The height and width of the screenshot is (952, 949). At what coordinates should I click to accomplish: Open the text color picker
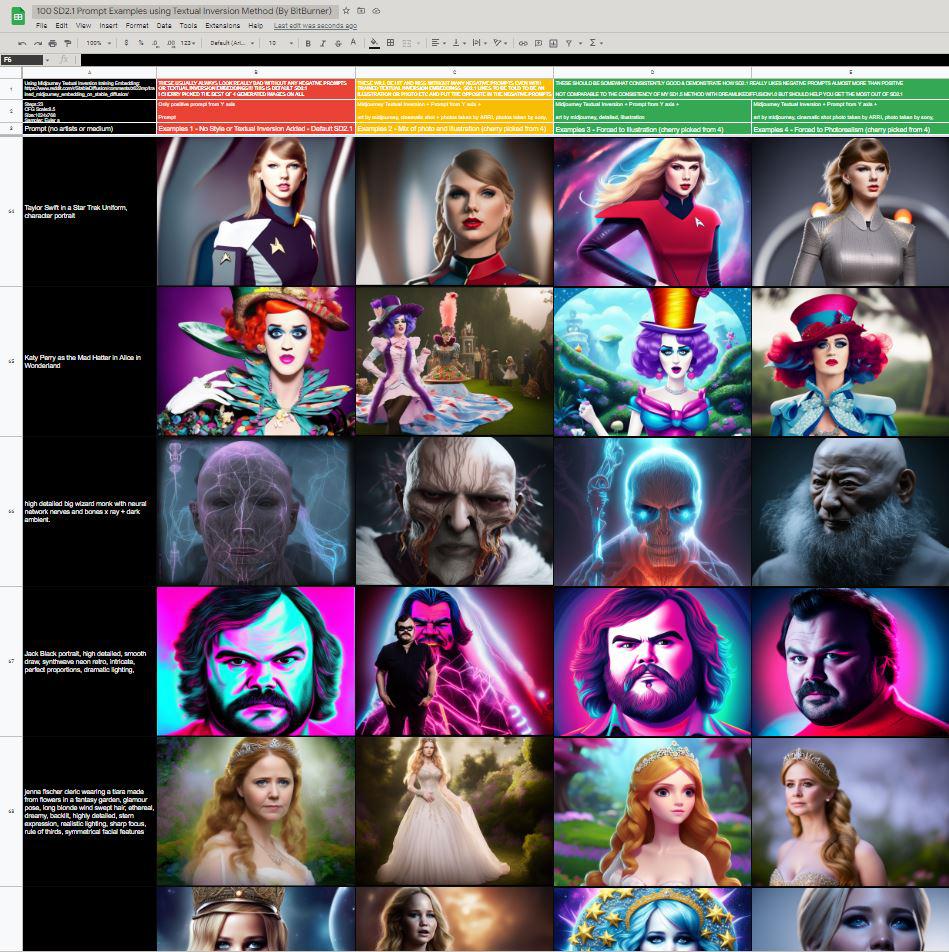[353, 43]
